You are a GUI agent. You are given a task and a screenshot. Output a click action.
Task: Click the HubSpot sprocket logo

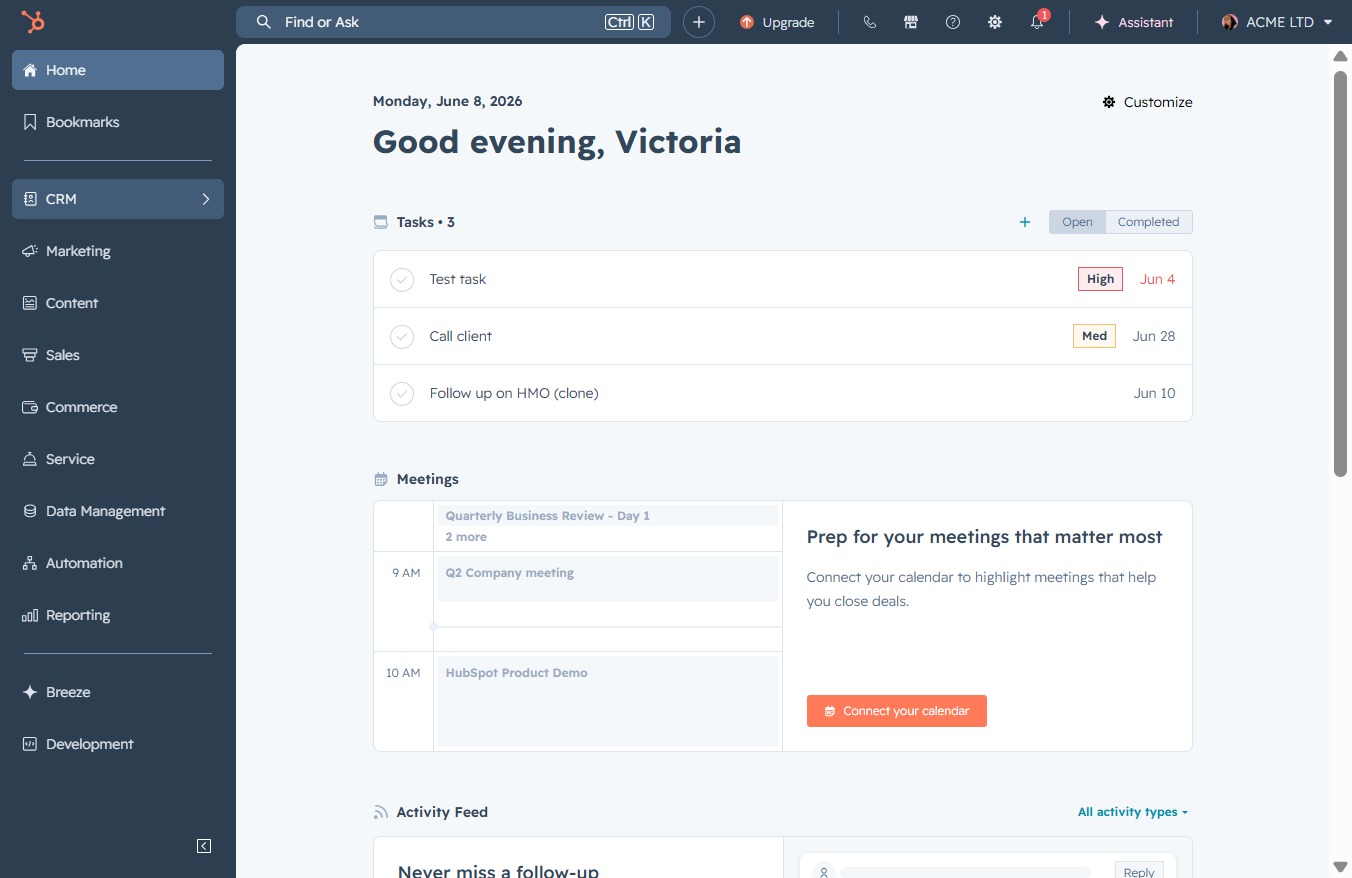33,22
